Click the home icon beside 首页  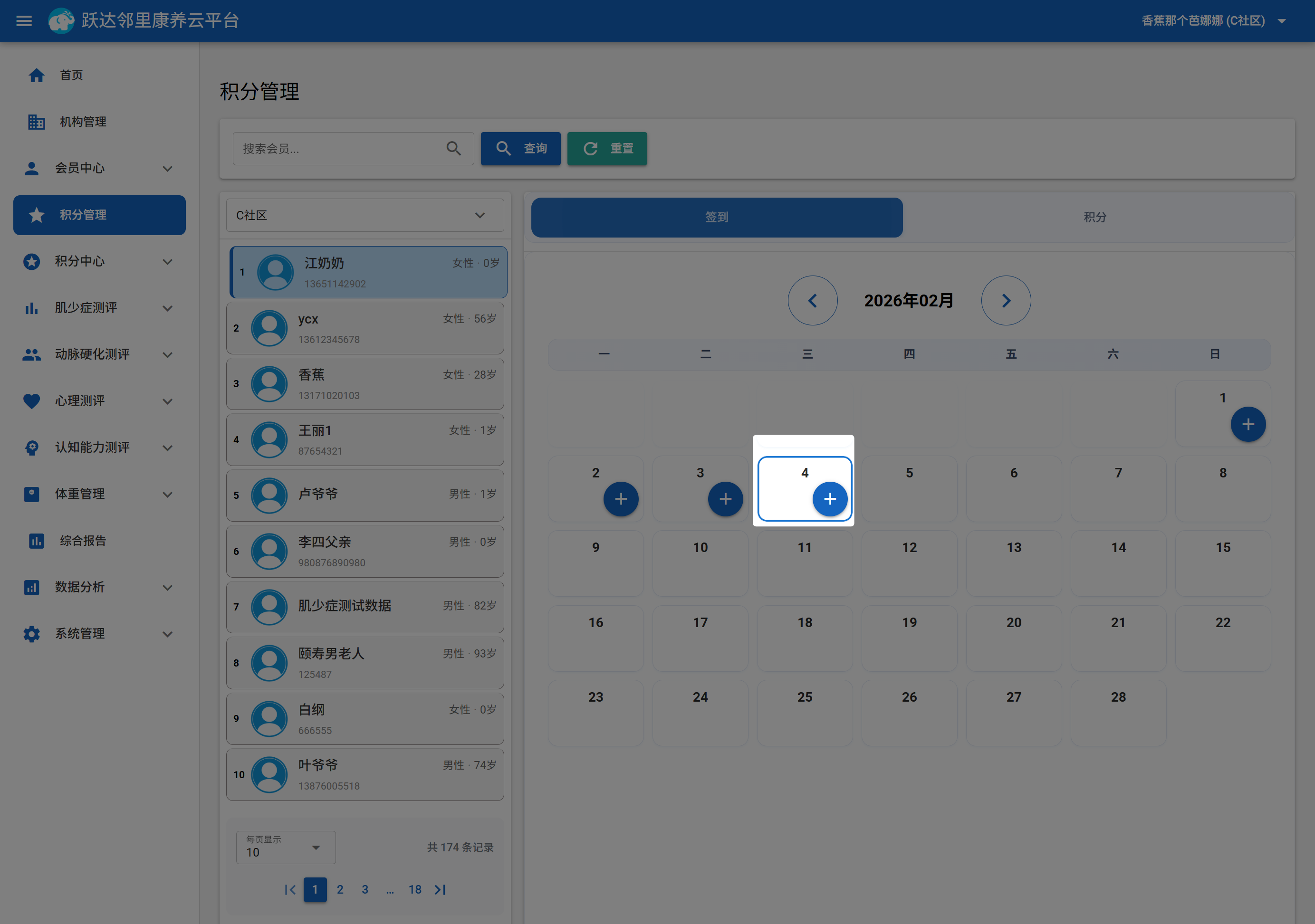pyautogui.click(x=37, y=75)
